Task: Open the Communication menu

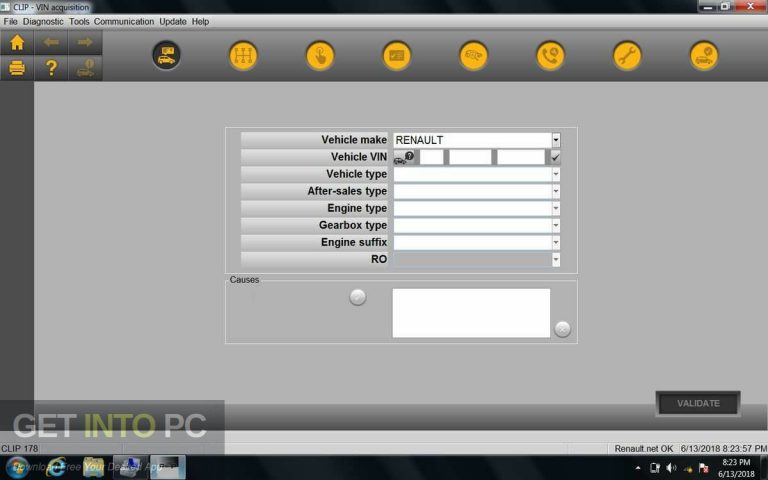Action: coord(124,21)
